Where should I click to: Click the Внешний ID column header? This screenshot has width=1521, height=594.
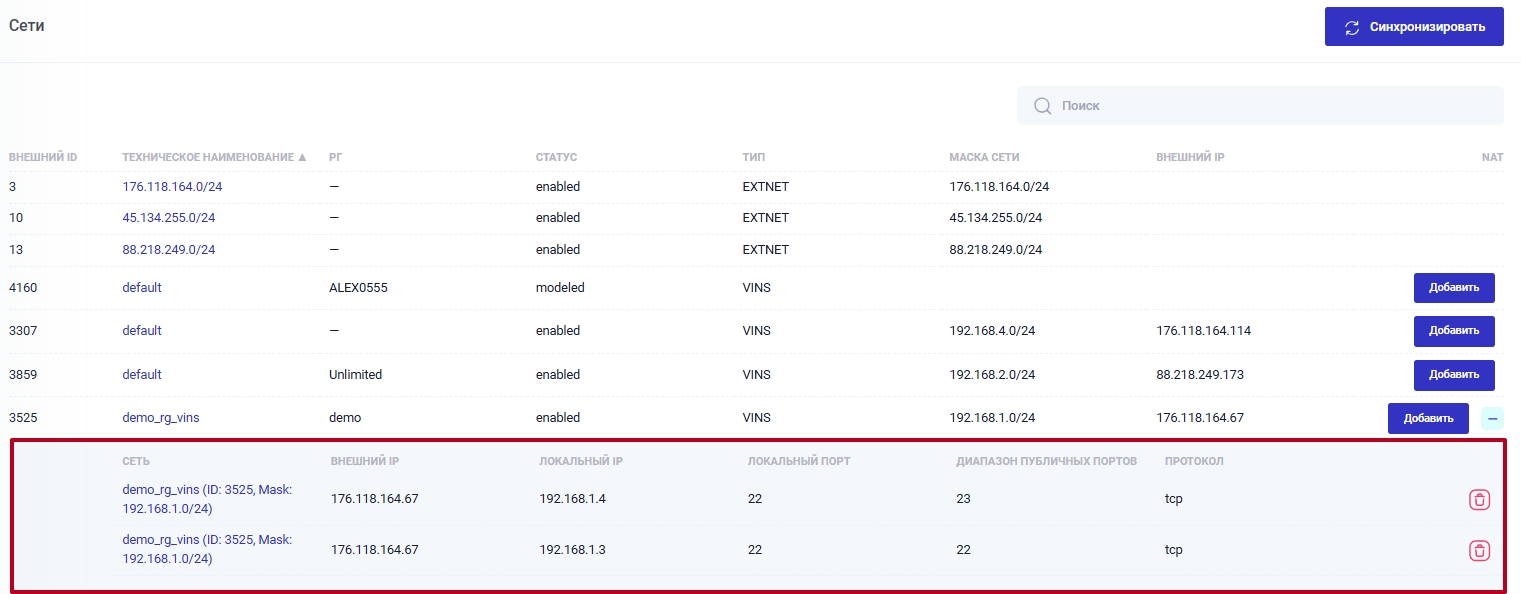pyautogui.click(x=43, y=158)
